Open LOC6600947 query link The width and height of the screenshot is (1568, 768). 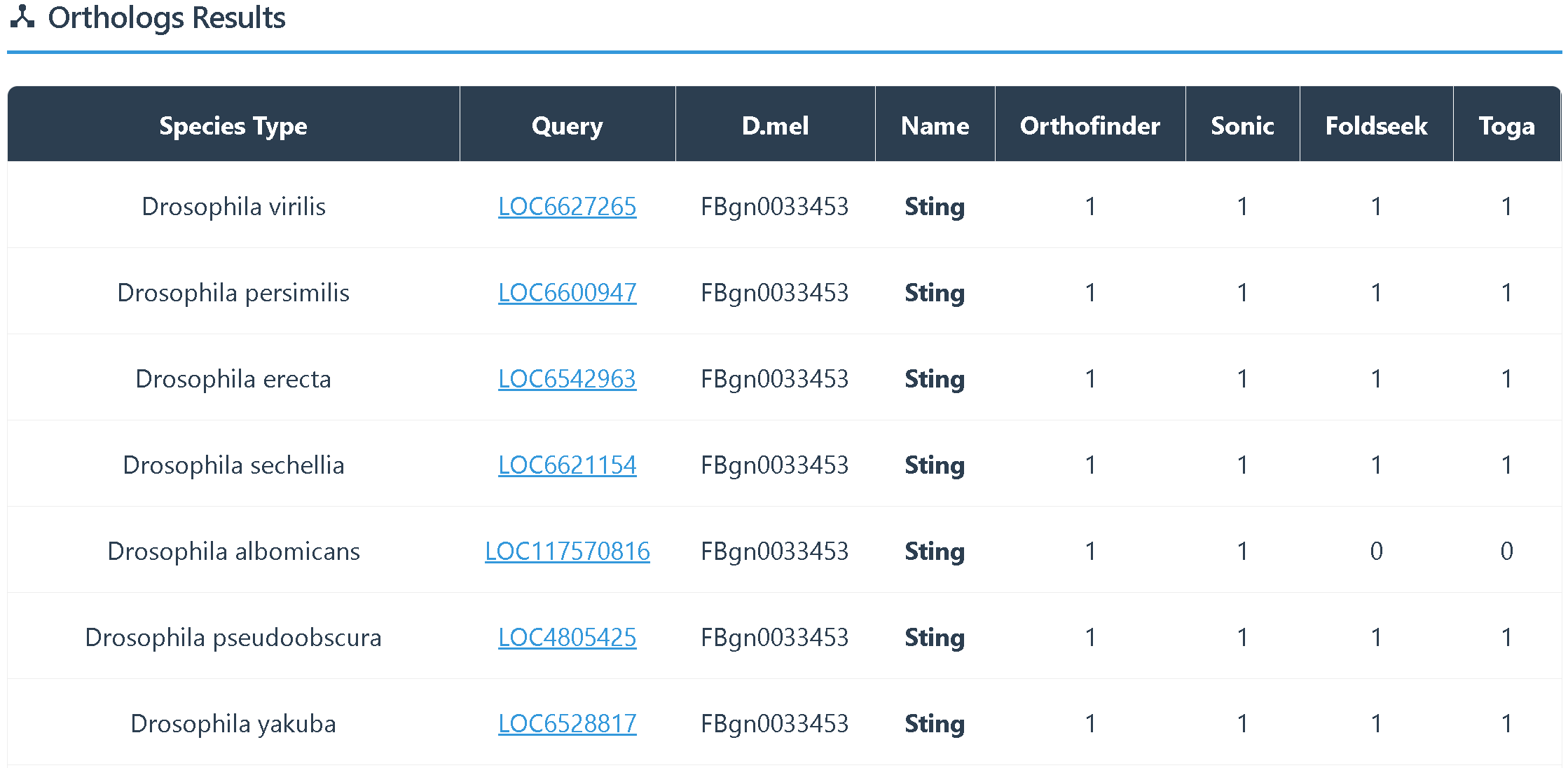pos(567,293)
